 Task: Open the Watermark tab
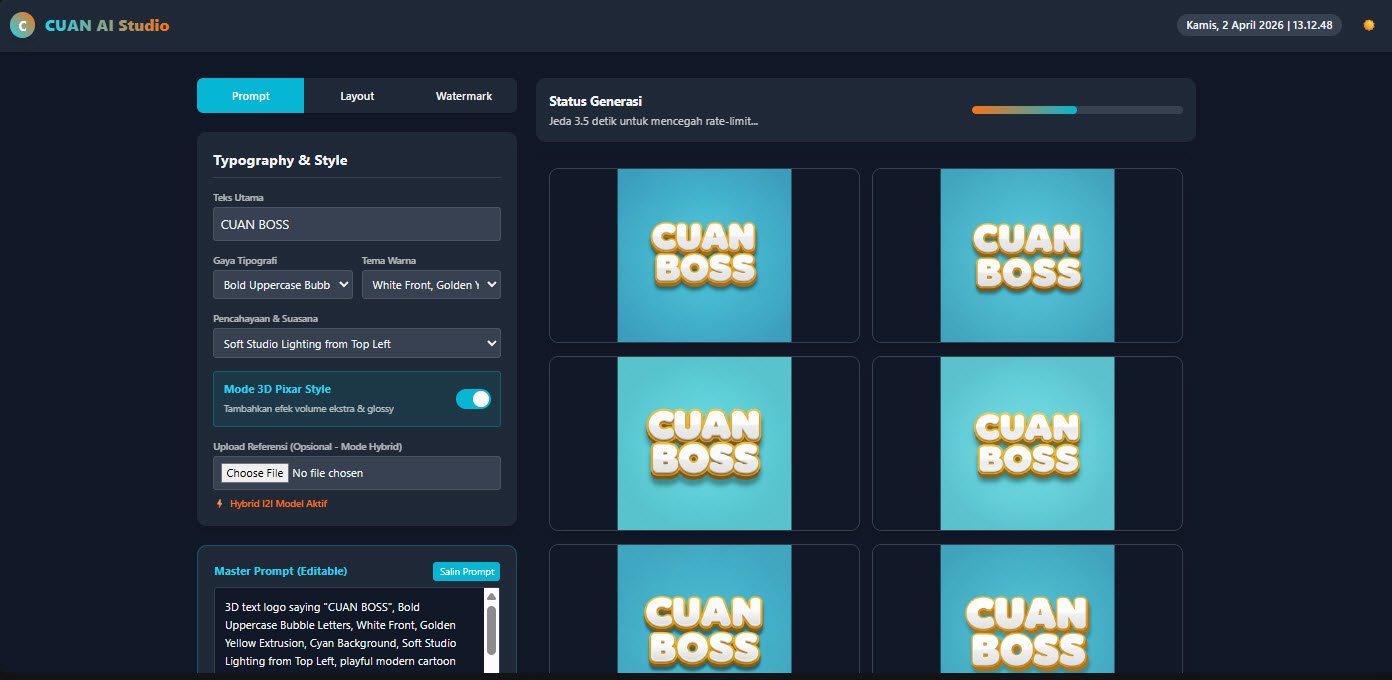click(464, 96)
